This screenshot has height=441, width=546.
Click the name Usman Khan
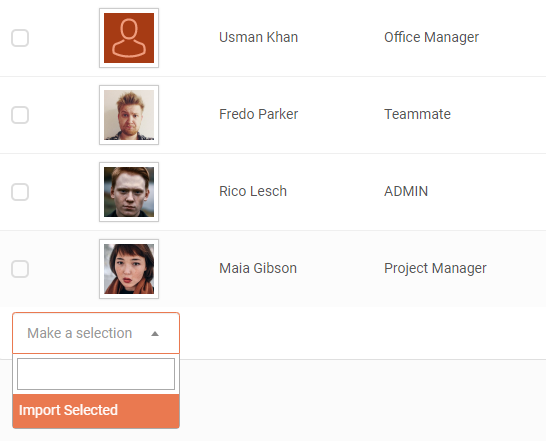[258, 37]
